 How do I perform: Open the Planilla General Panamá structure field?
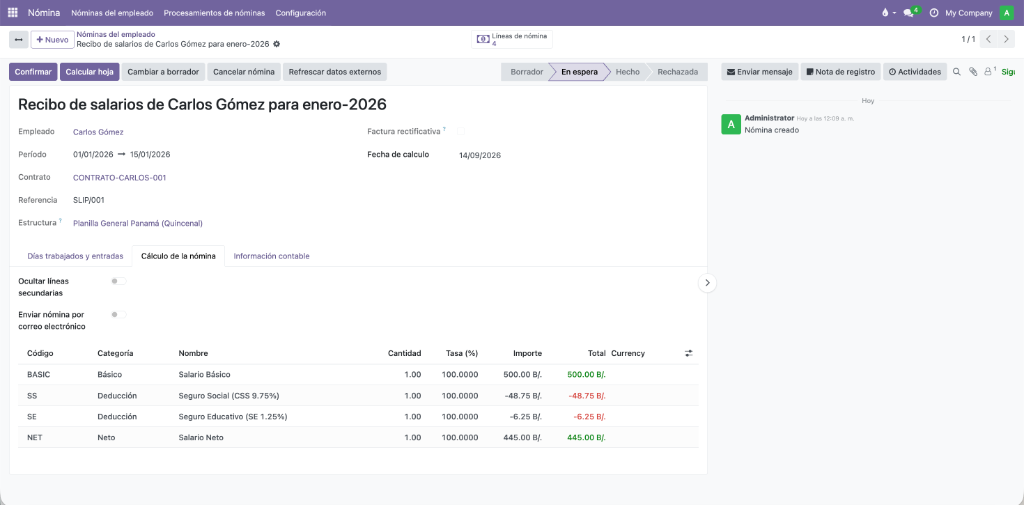(x=138, y=223)
